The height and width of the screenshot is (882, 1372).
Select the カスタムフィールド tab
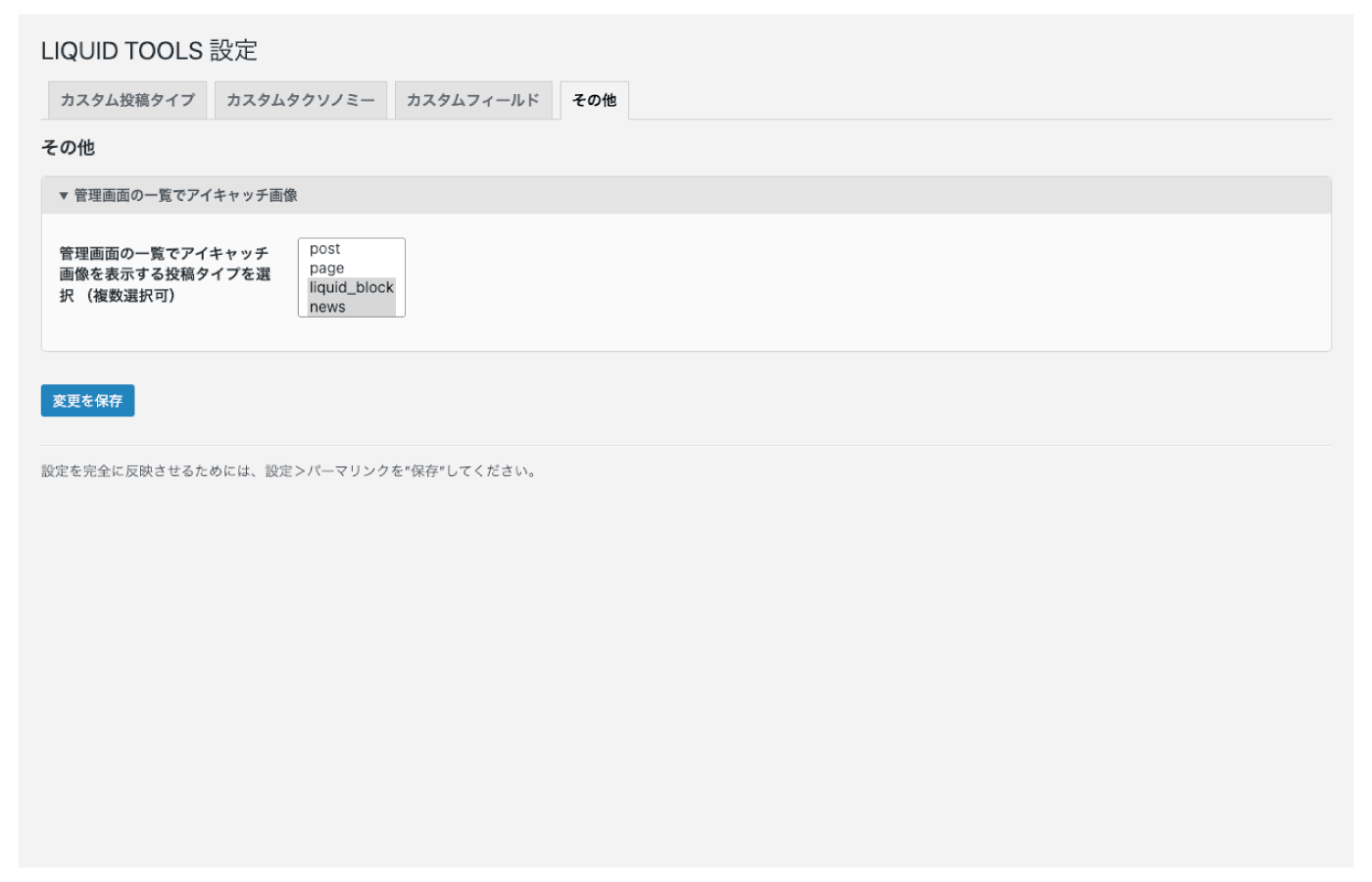(x=473, y=100)
